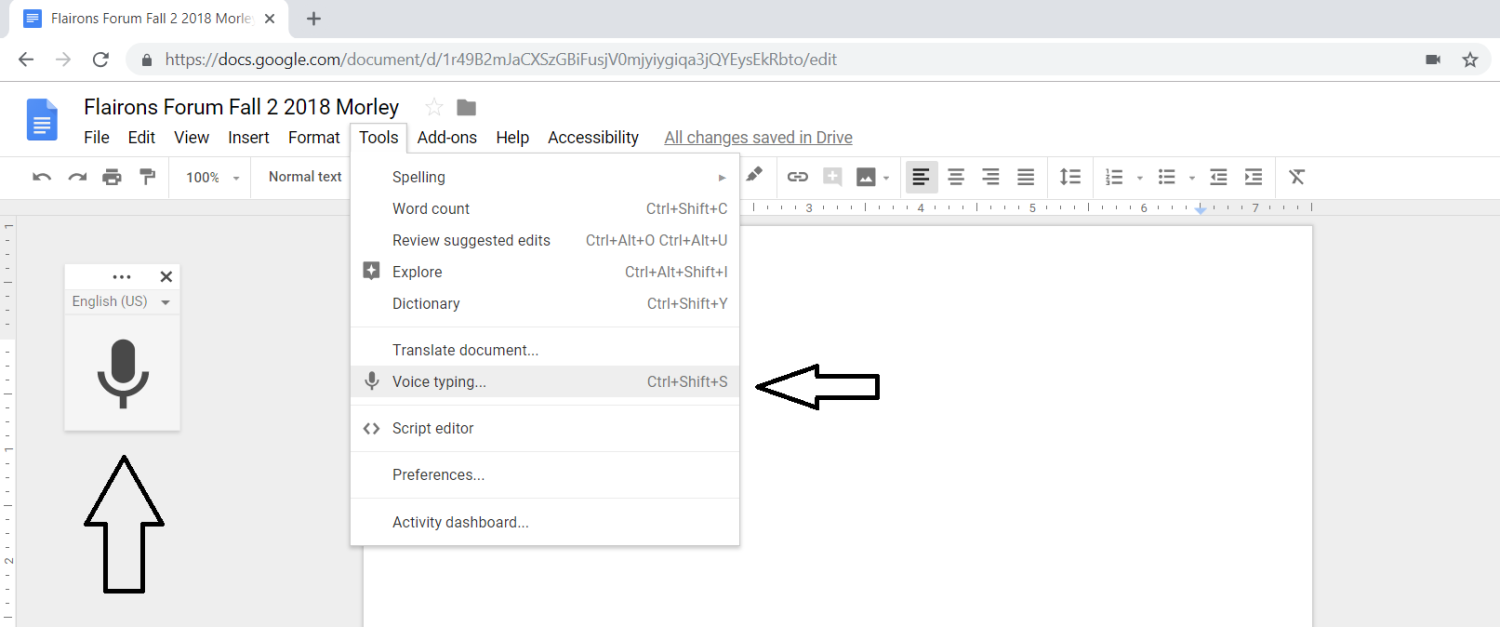Click the three dots on voice panel
The height and width of the screenshot is (627, 1500).
(x=122, y=277)
